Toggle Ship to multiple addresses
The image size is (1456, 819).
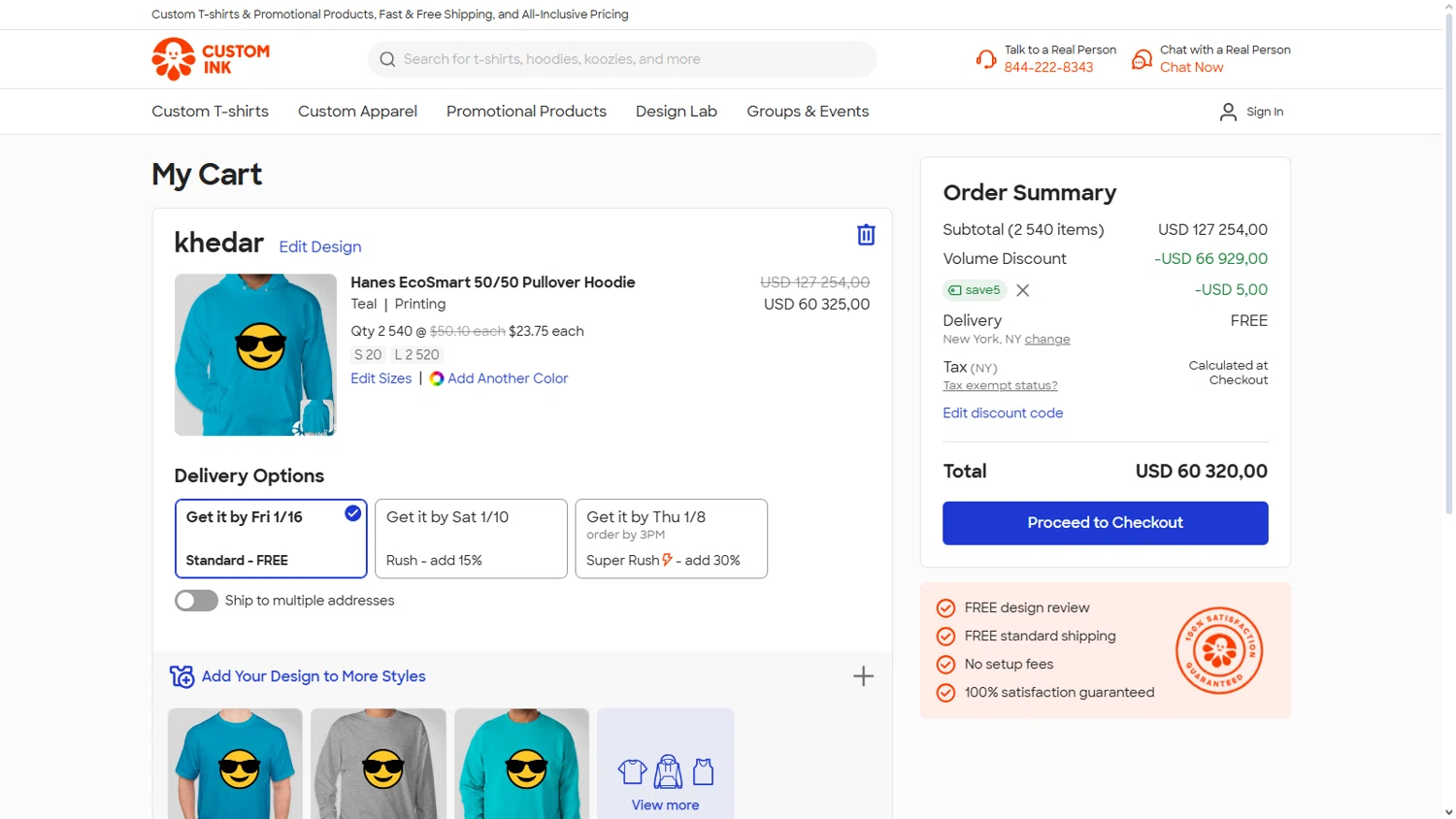[196, 601]
